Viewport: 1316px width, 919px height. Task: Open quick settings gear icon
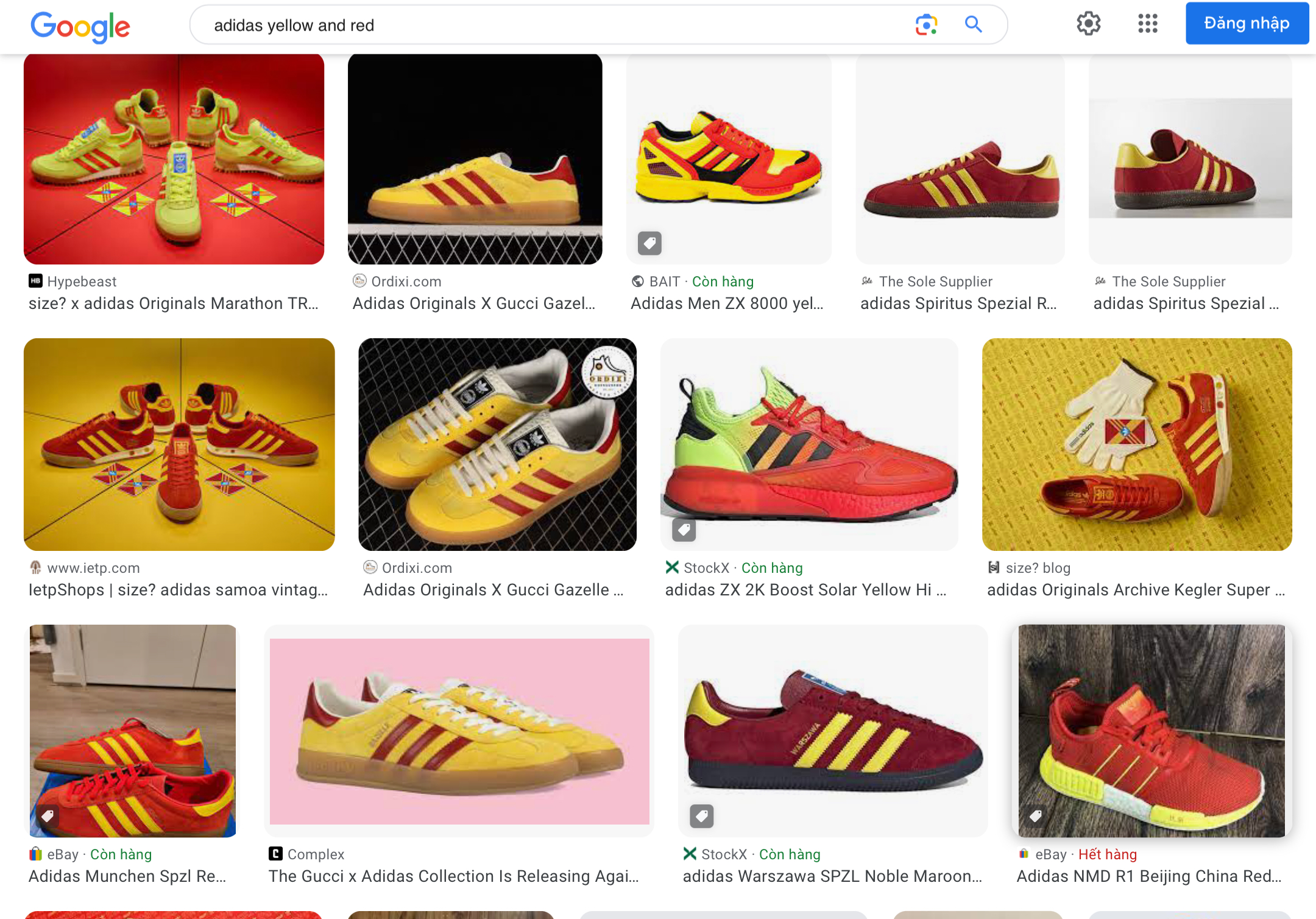point(1088,24)
